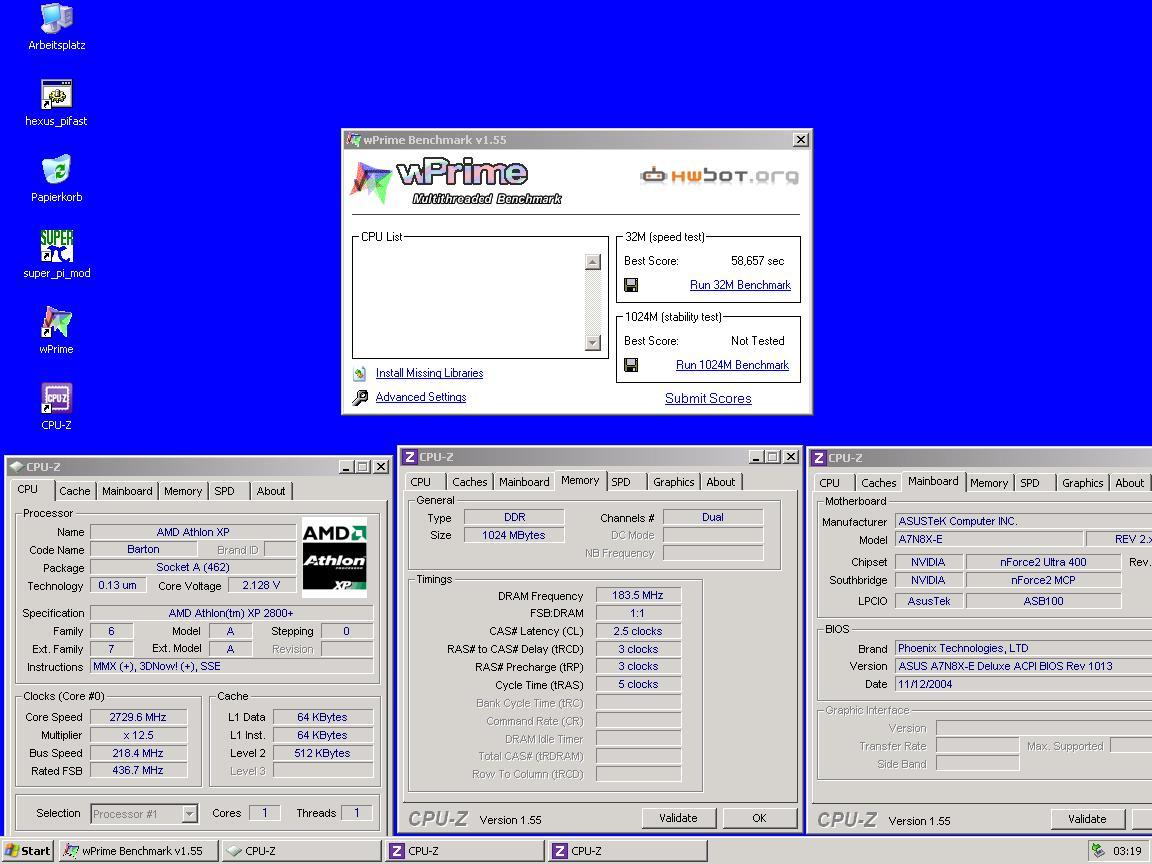The height and width of the screenshot is (864, 1152).
Task: Click the wPrime title bar icon
Action: pyautogui.click(x=354, y=140)
